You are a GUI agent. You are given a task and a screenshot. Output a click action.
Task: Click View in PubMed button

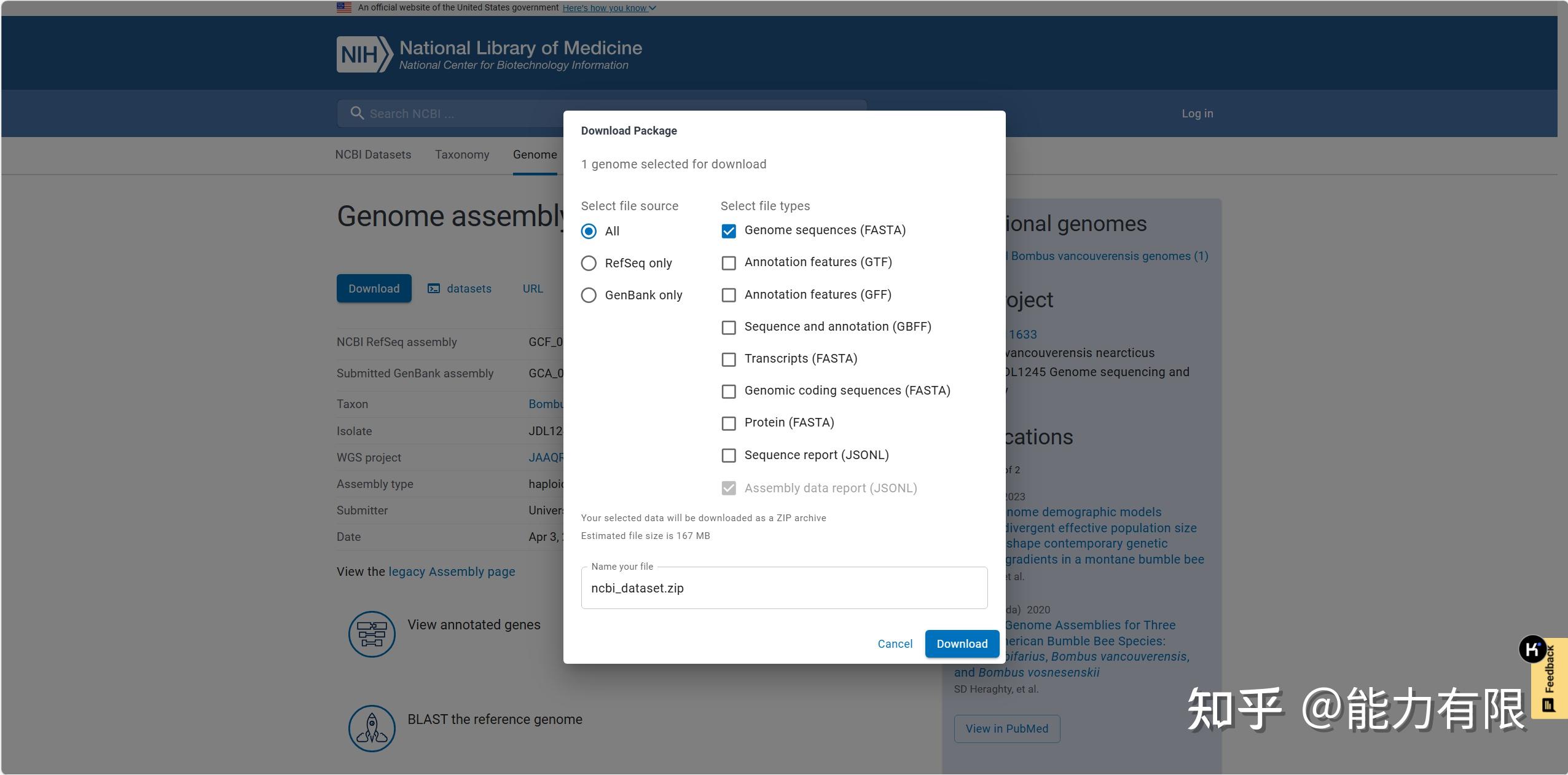(x=1006, y=728)
